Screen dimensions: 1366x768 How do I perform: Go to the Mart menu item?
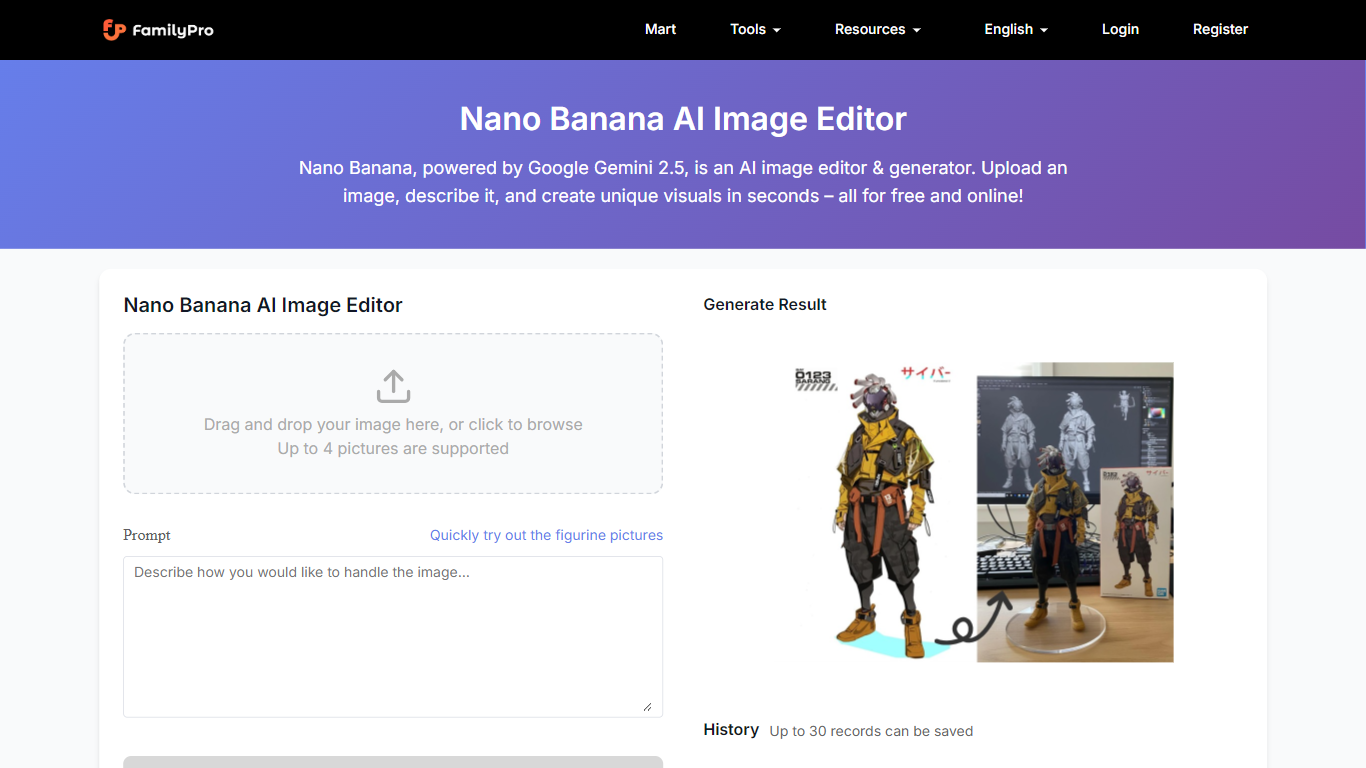660,30
